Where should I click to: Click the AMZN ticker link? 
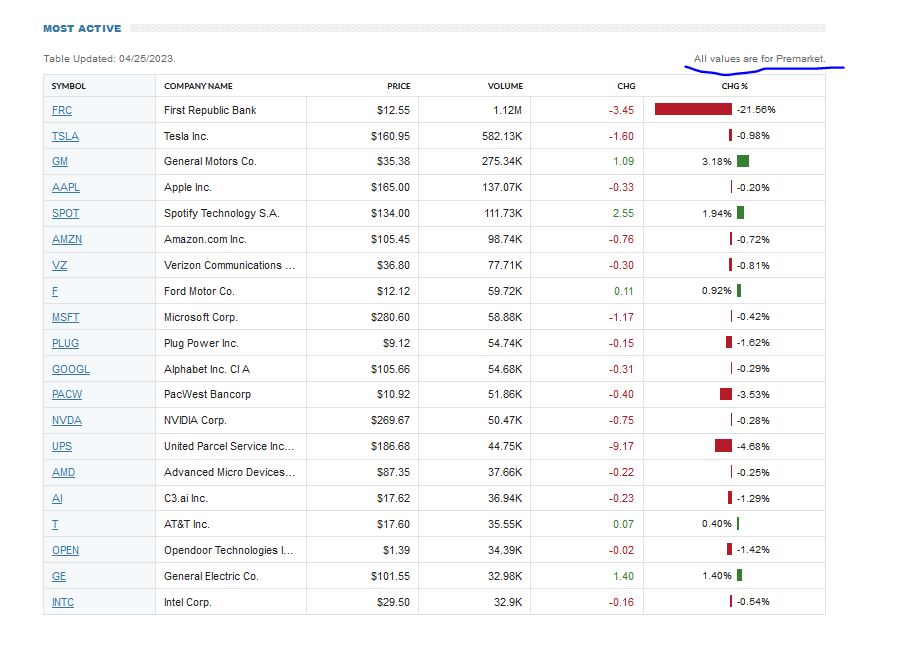[x=67, y=240]
